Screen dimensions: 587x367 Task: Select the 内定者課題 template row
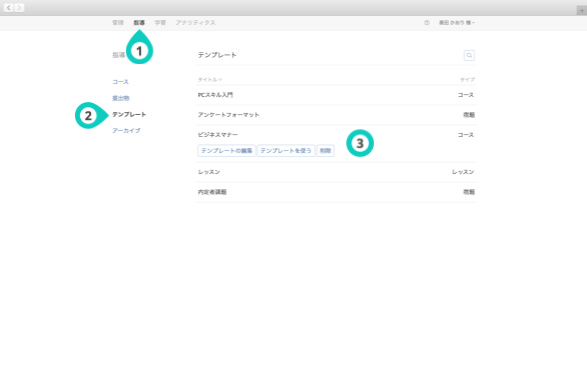(x=336, y=192)
